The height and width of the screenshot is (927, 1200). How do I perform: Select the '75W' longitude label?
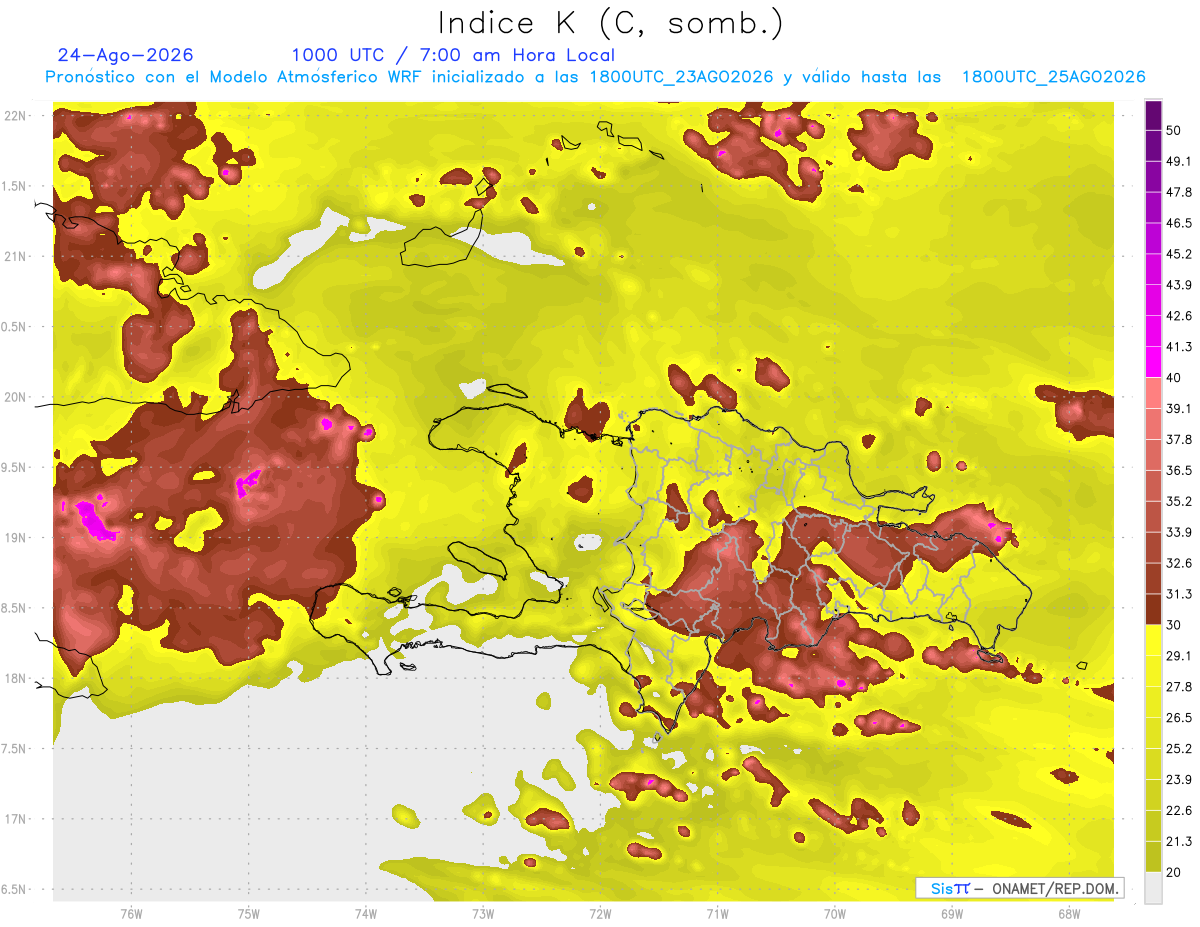(x=248, y=913)
